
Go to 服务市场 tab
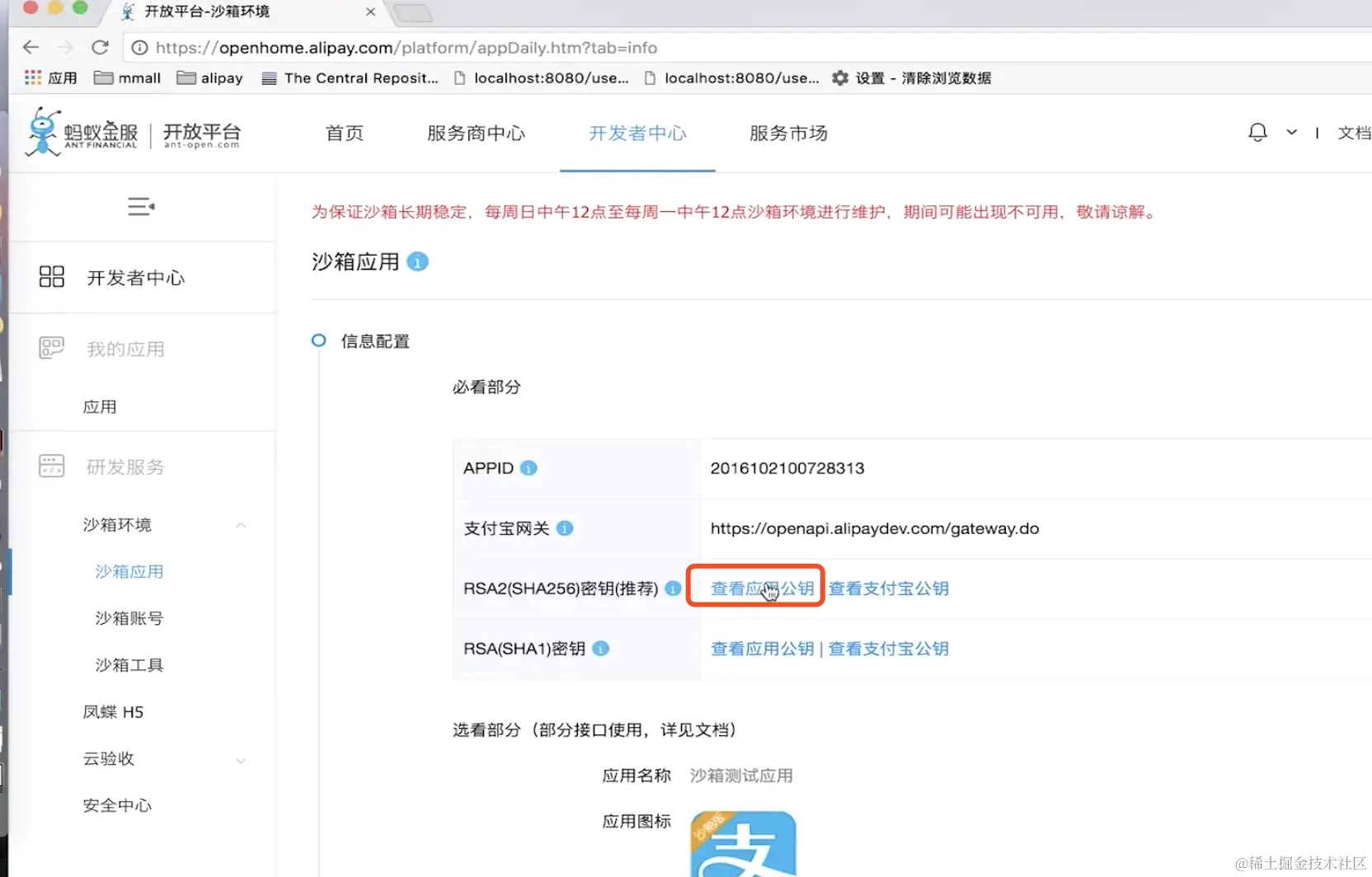(x=788, y=133)
